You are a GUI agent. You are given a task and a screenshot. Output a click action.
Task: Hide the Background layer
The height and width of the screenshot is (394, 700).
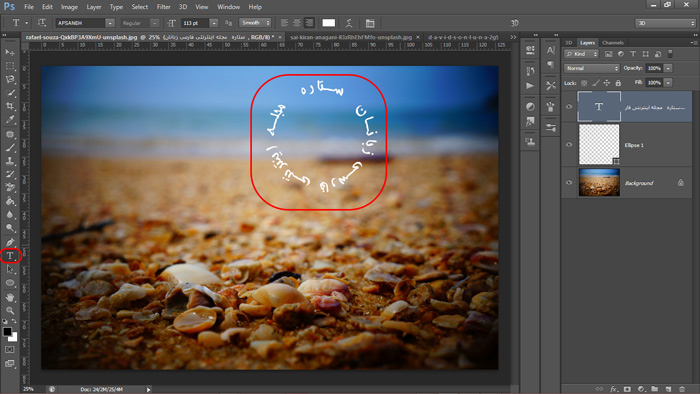point(569,182)
